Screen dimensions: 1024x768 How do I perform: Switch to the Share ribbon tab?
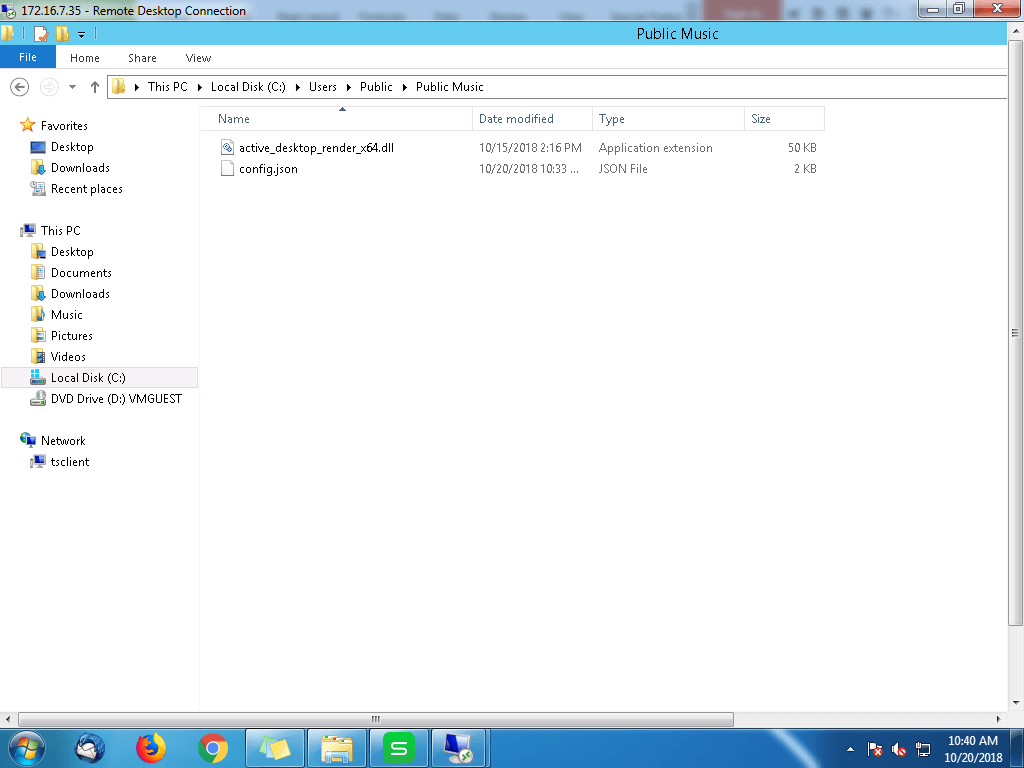point(142,58)
